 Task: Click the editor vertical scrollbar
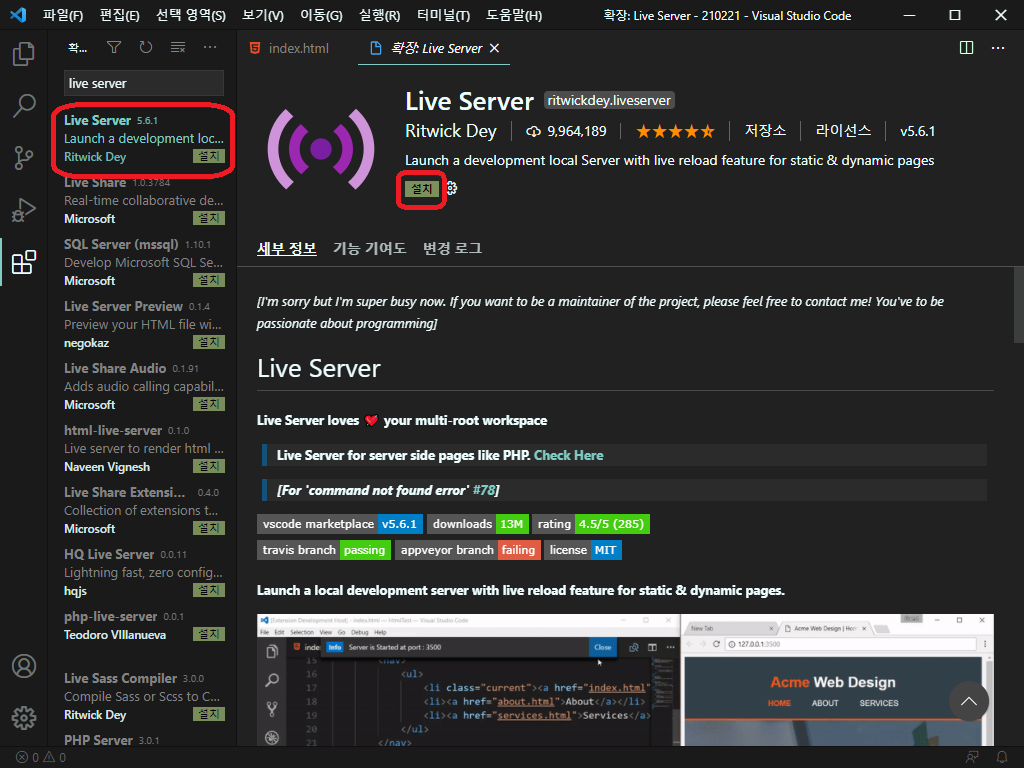1018,304
